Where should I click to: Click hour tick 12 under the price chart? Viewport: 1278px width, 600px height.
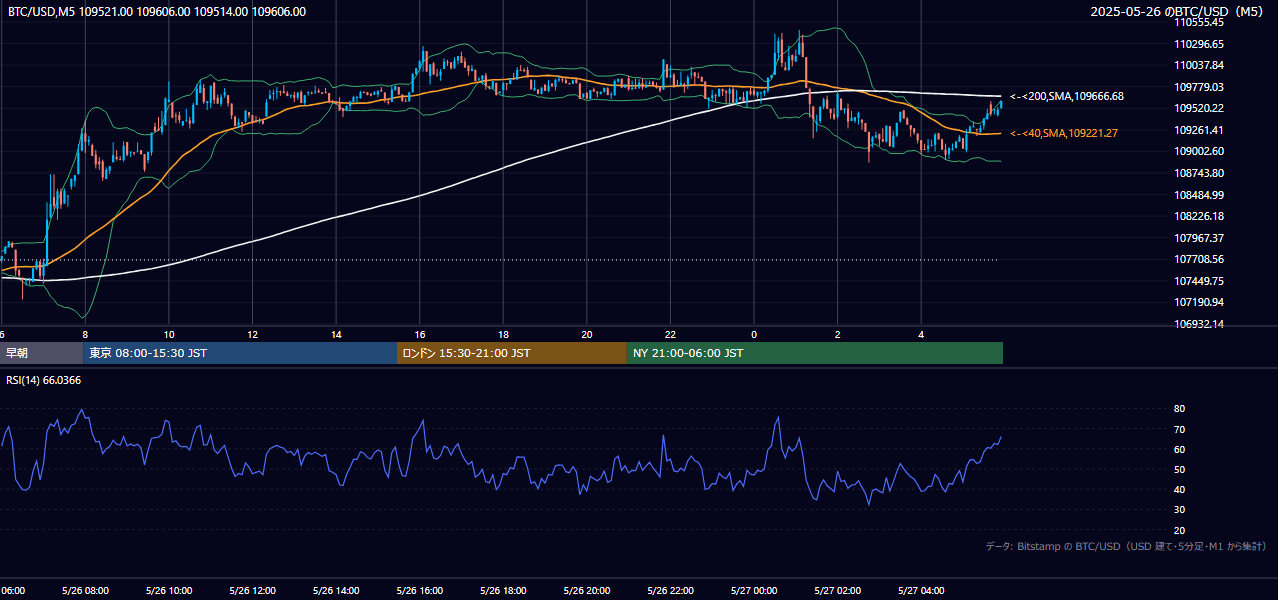[x=252, y=334]
